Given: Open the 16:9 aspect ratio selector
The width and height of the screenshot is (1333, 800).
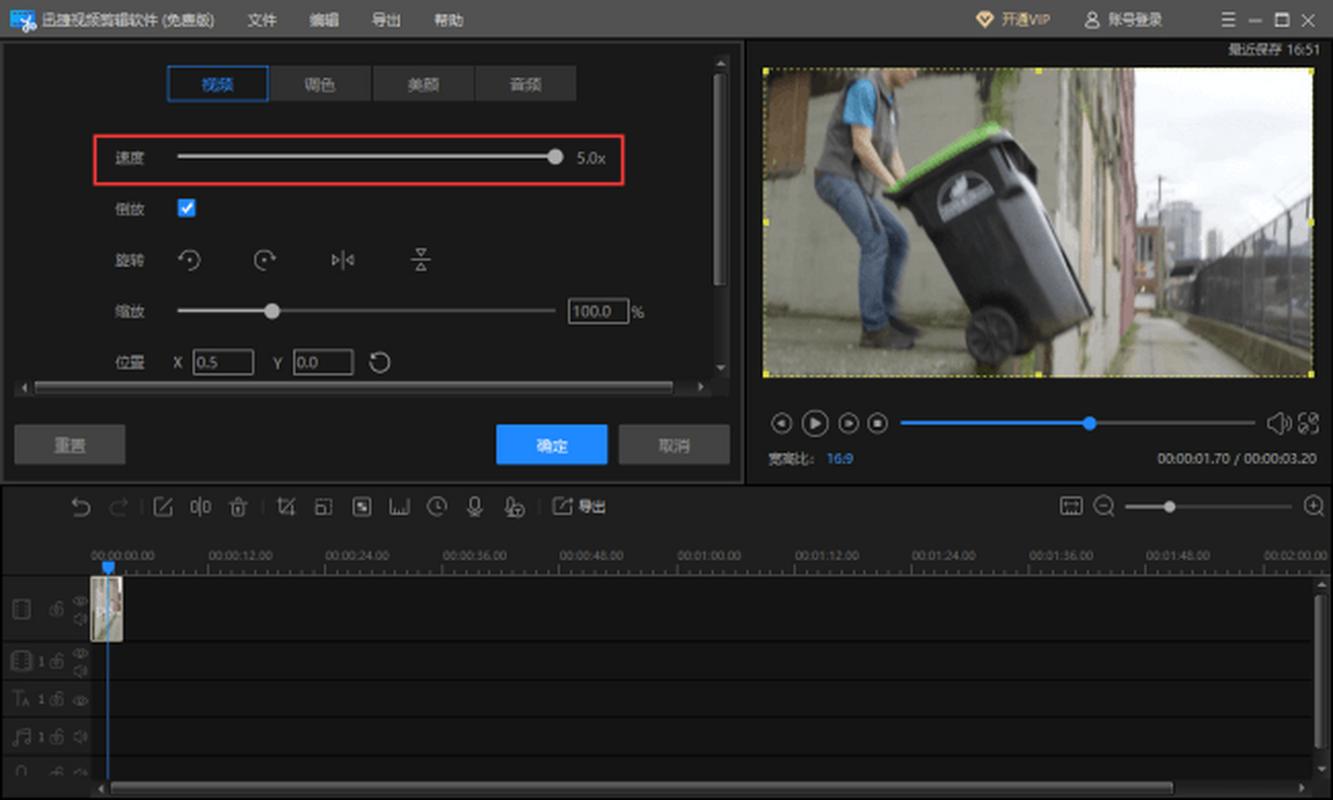Looking at the screenshot, I should click(839, 458).
